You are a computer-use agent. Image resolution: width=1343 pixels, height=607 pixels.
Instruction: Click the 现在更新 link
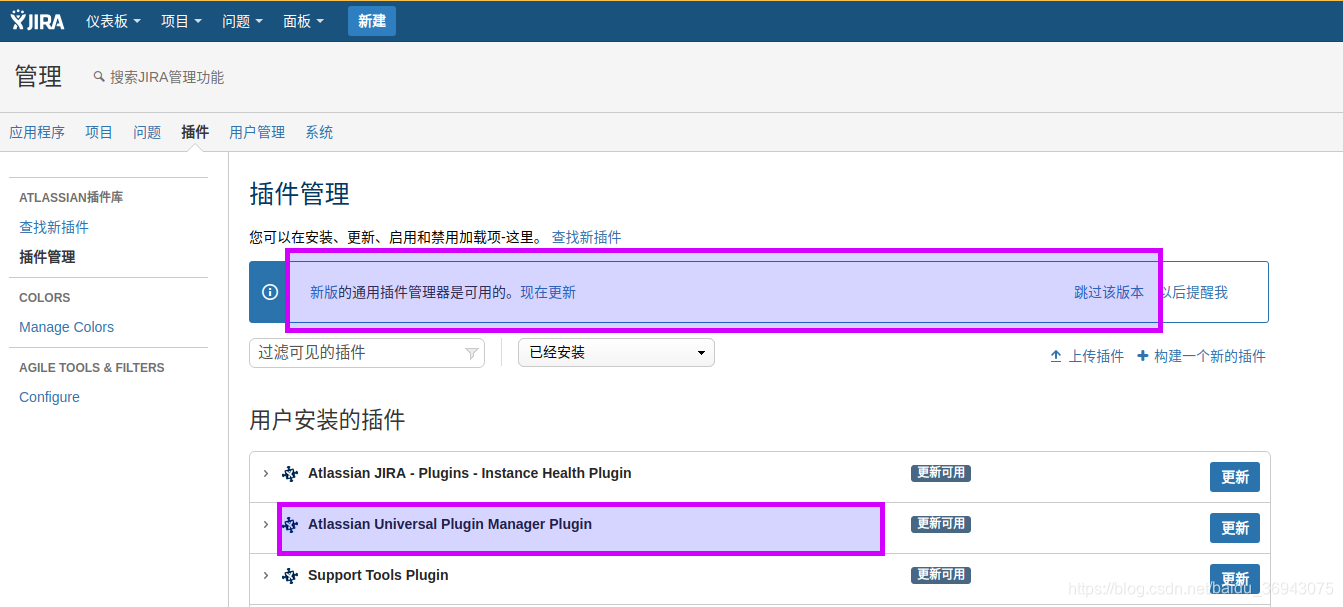548,292
